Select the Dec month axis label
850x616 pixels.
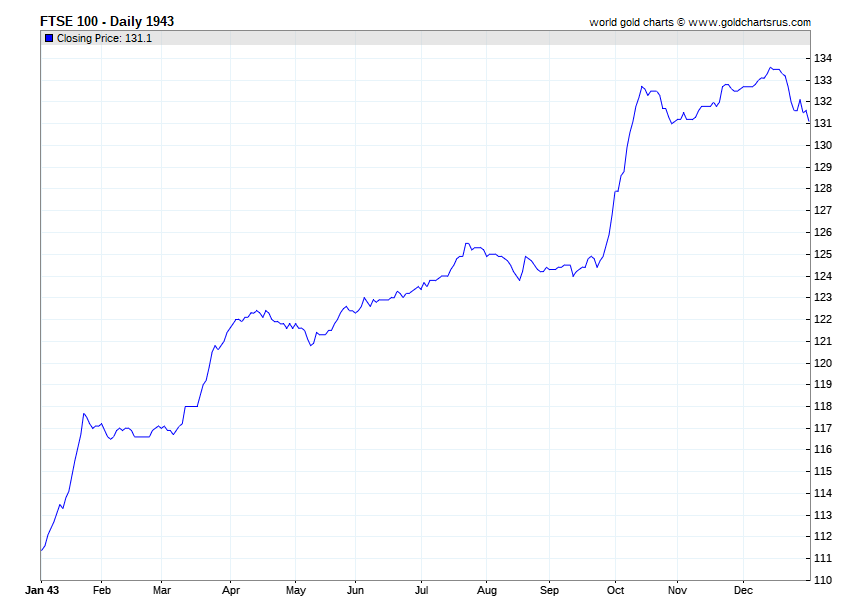[x=742, y=590]
